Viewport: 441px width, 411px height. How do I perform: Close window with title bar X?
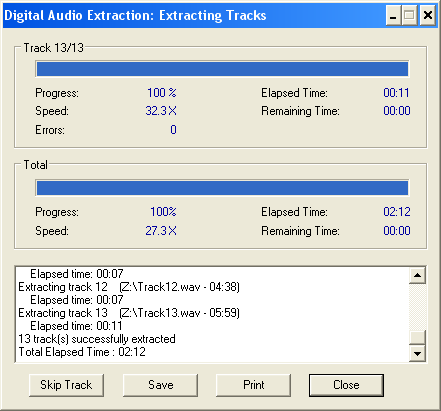click(x=428, y=15)
